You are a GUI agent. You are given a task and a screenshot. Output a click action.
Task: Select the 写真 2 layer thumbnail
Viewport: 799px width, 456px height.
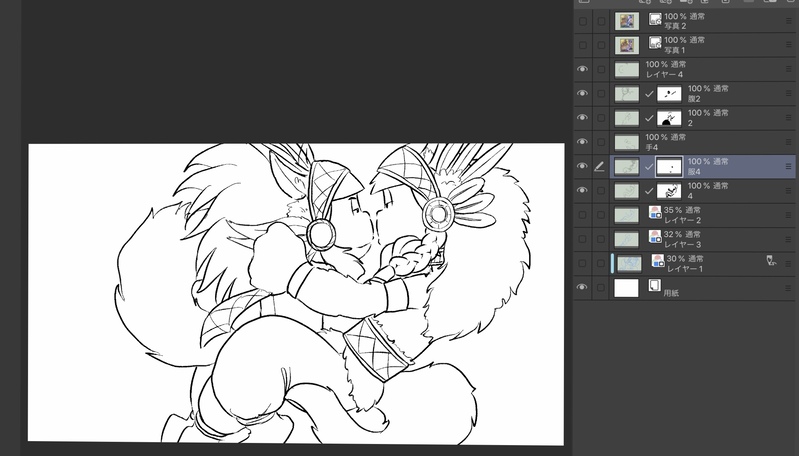pyautogui.click(x=627, y=21)
